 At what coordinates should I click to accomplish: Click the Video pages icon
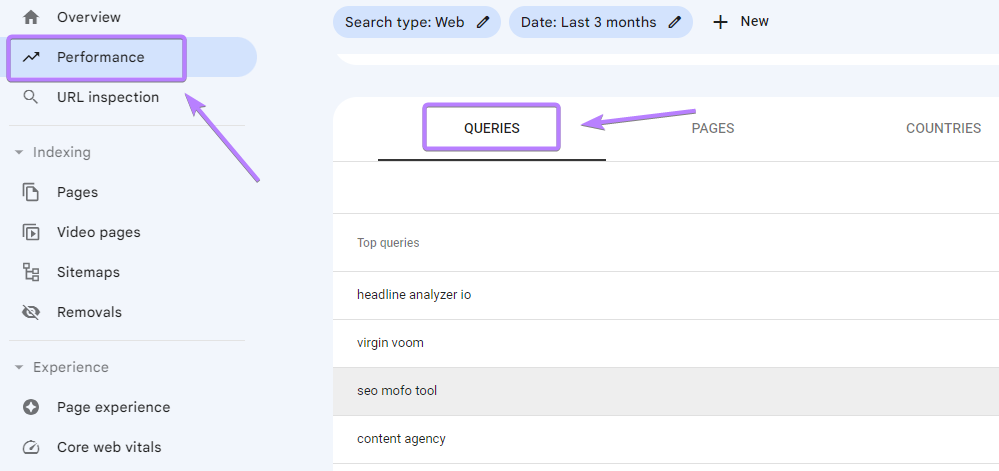tap(31, 232)
